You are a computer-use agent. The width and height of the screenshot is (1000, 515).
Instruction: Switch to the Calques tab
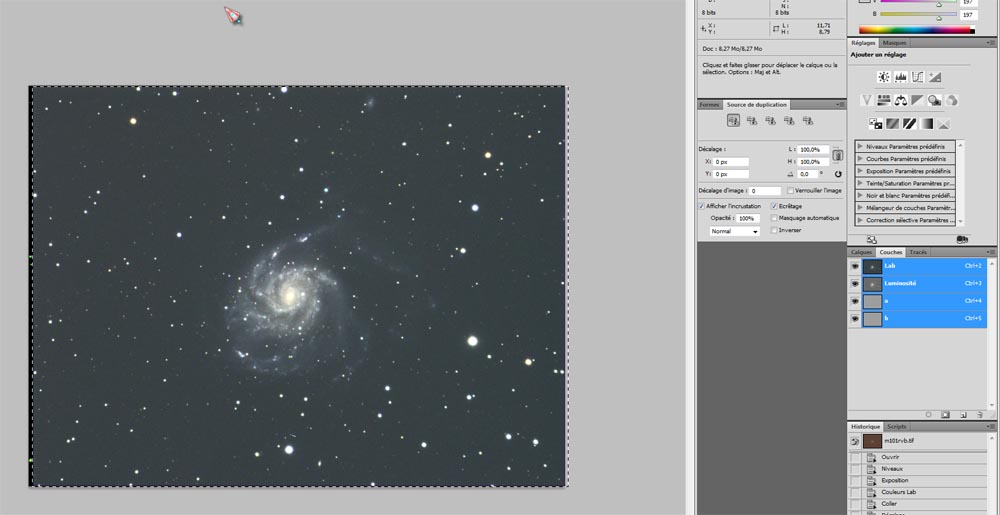(862, 252)
